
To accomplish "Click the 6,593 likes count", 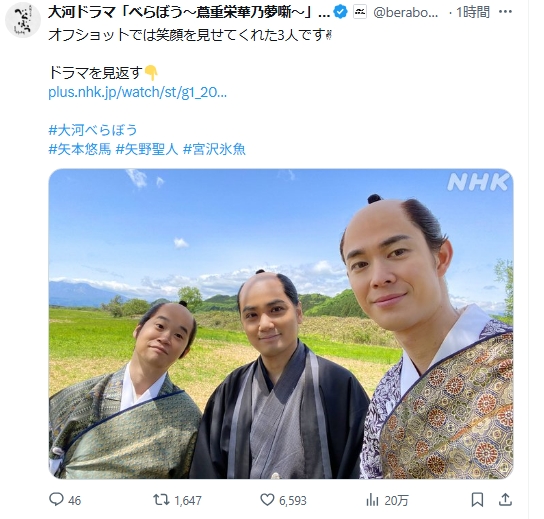I will click(x=293, y=501).
